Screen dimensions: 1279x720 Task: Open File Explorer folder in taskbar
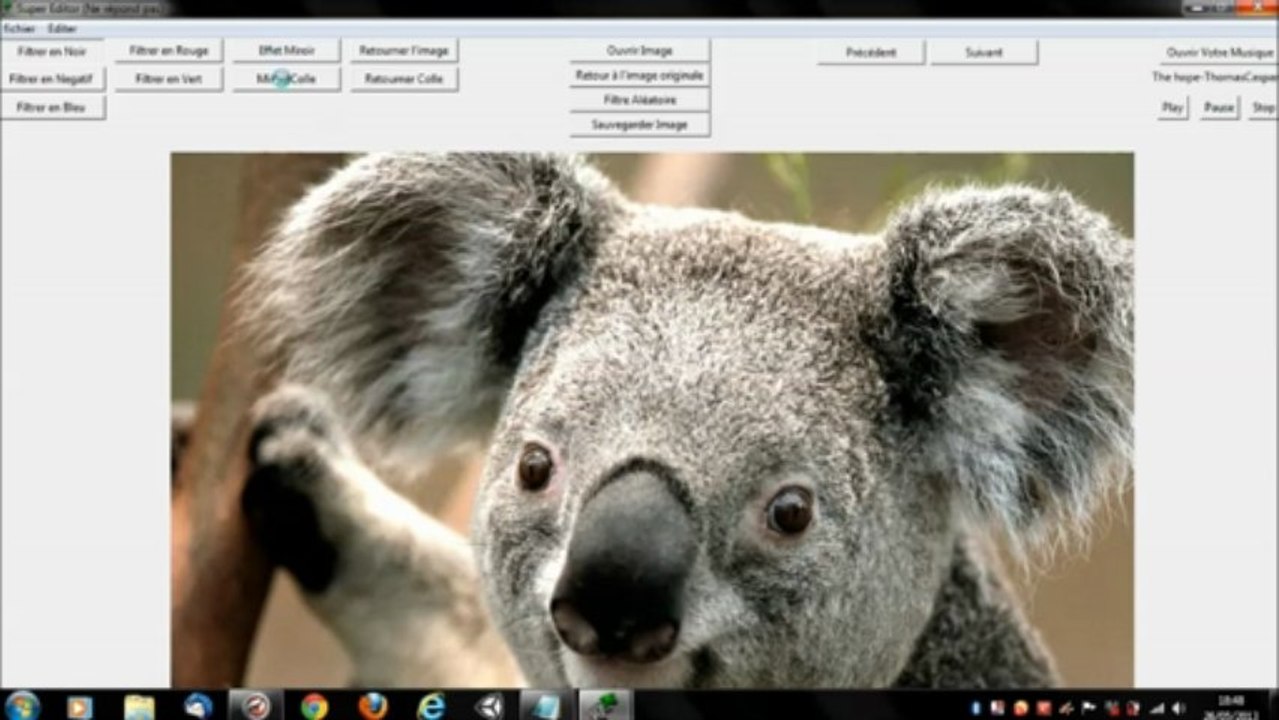click(x=139, y=706)
